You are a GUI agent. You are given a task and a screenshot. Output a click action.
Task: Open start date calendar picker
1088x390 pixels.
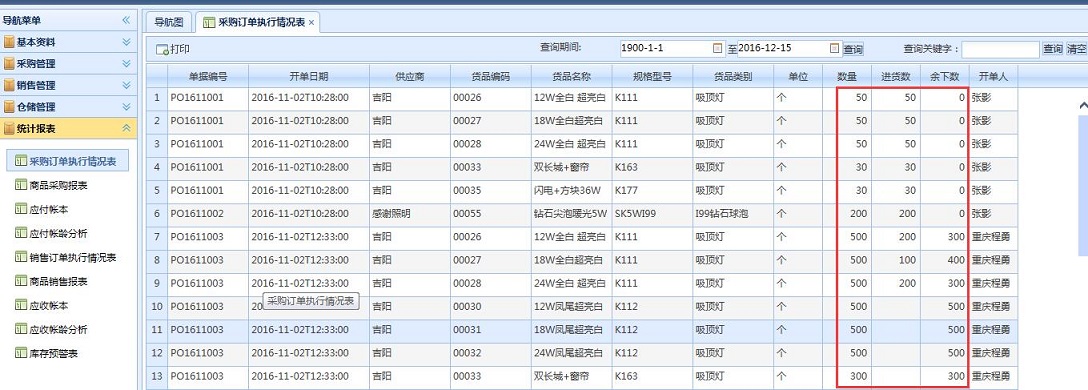pyautogui.click(x=717, y=49)
